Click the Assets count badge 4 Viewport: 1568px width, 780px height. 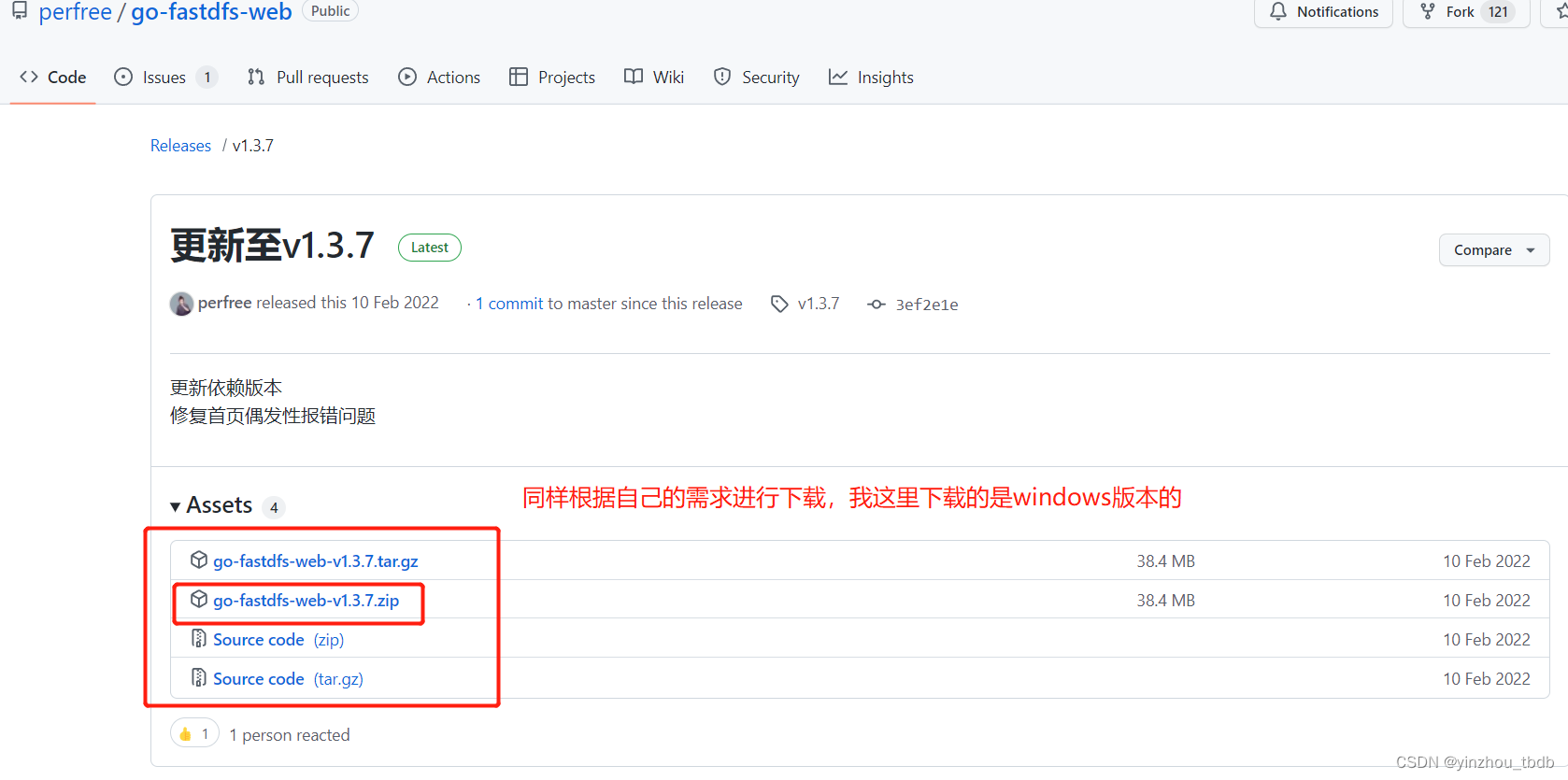pos(274,507)
